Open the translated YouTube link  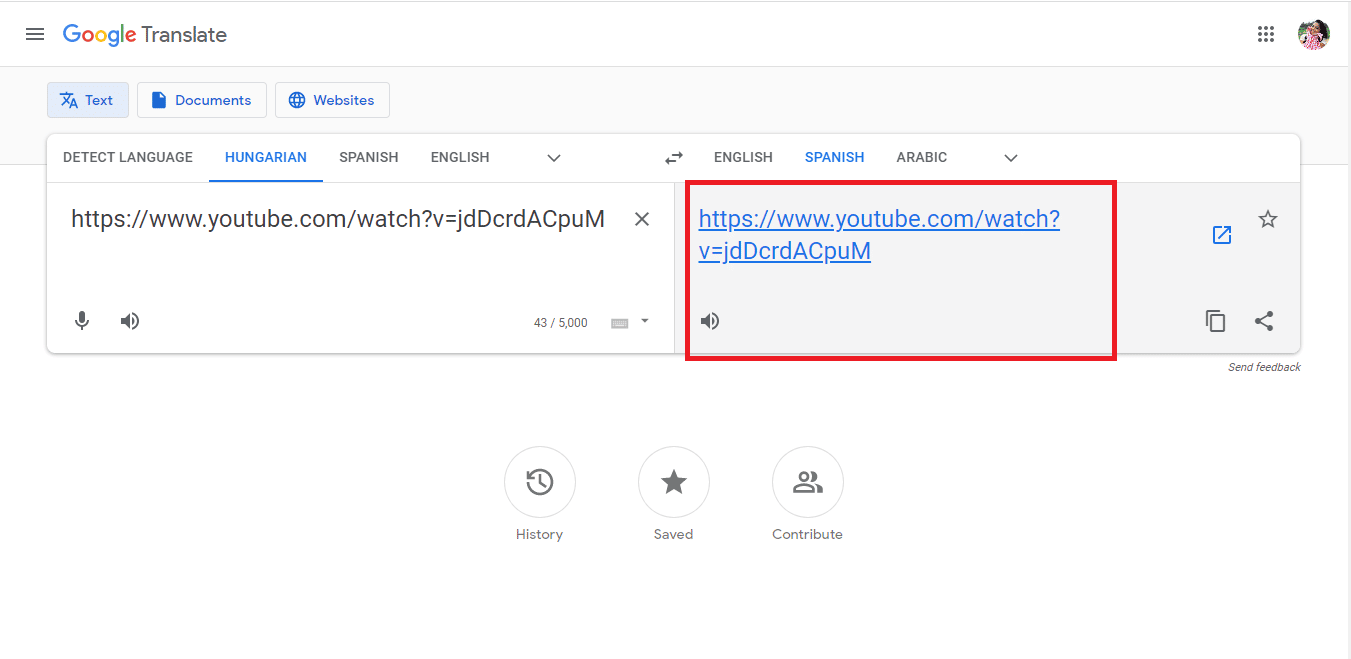pos(879,235)
